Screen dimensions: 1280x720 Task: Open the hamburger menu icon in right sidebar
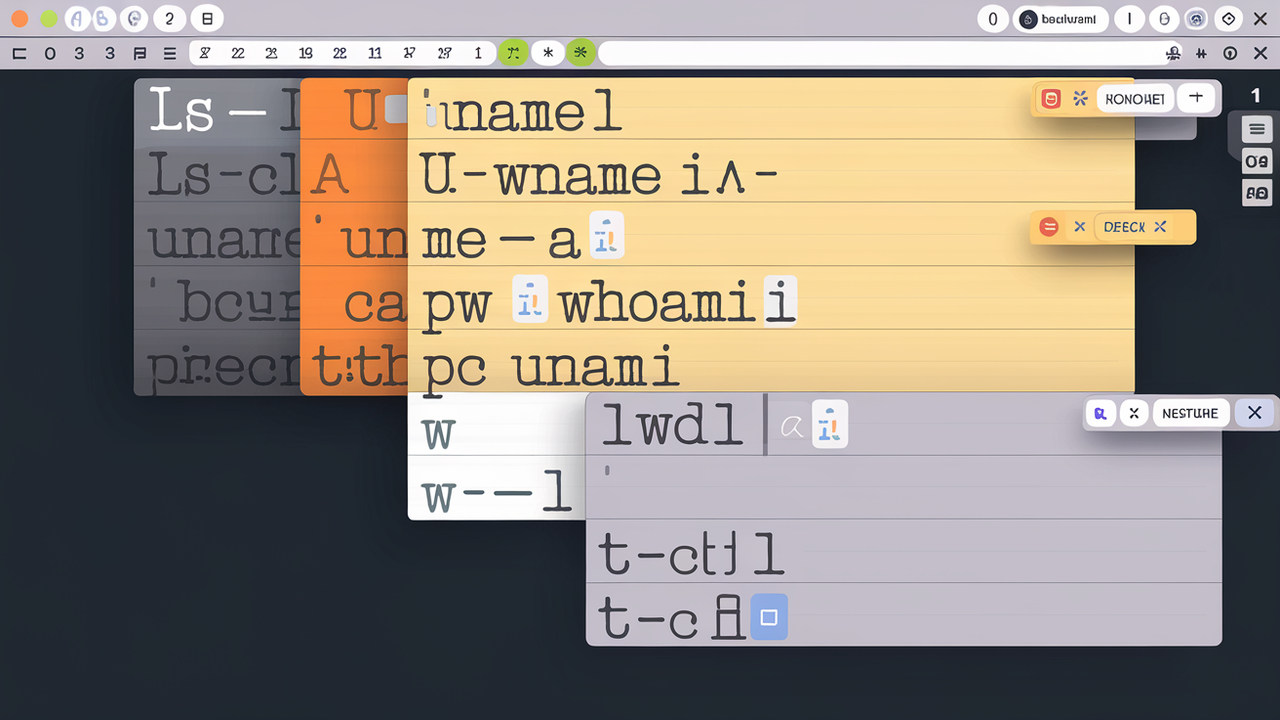click(x=1256, y=129)
